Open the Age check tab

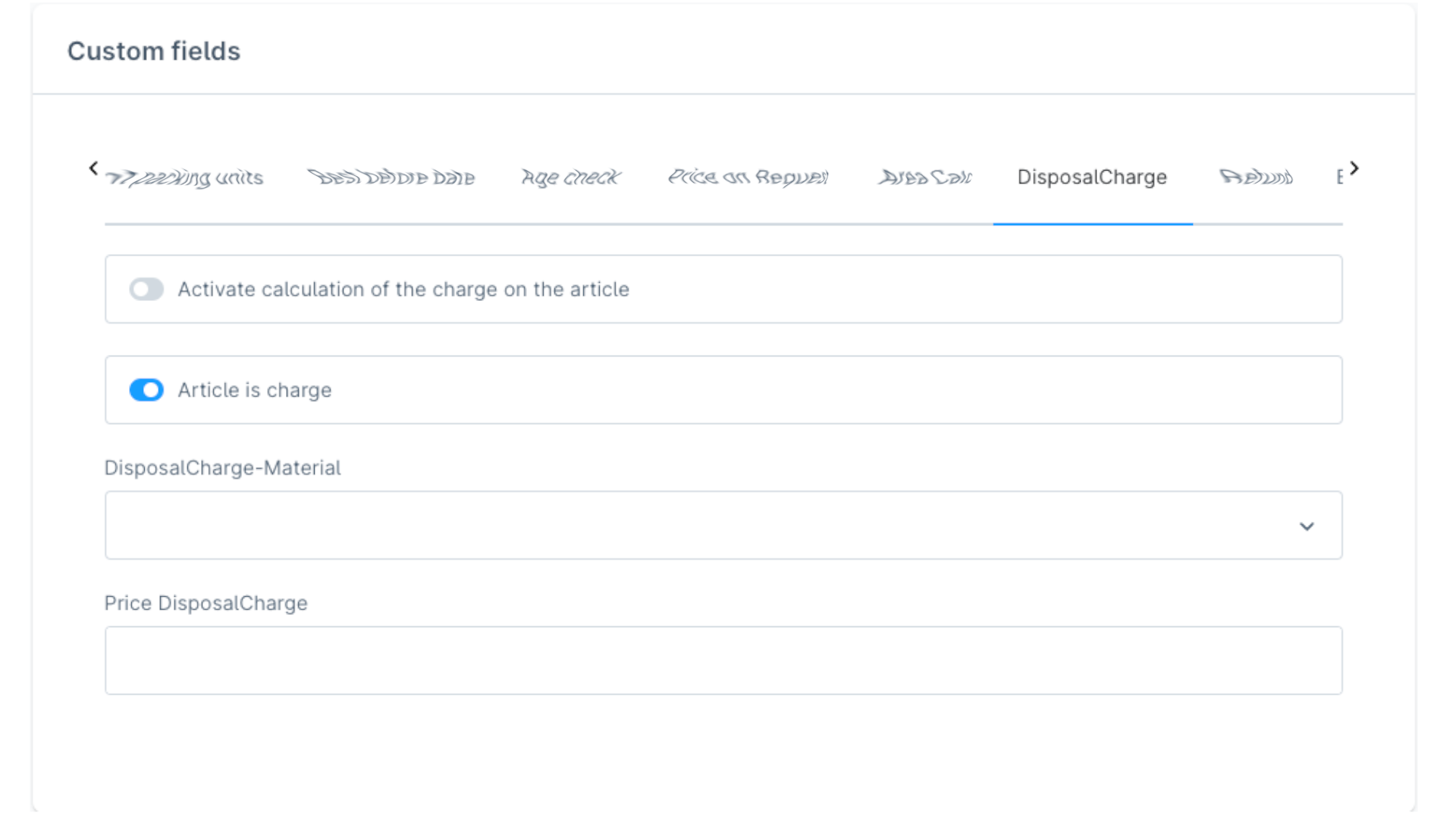pos(571,177)
